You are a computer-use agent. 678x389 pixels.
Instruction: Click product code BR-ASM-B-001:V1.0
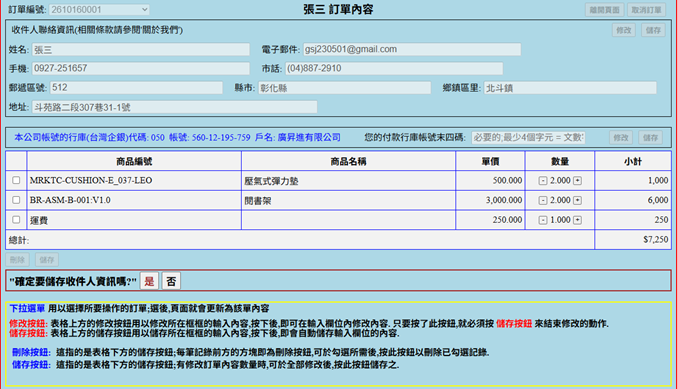pos(70,200)
